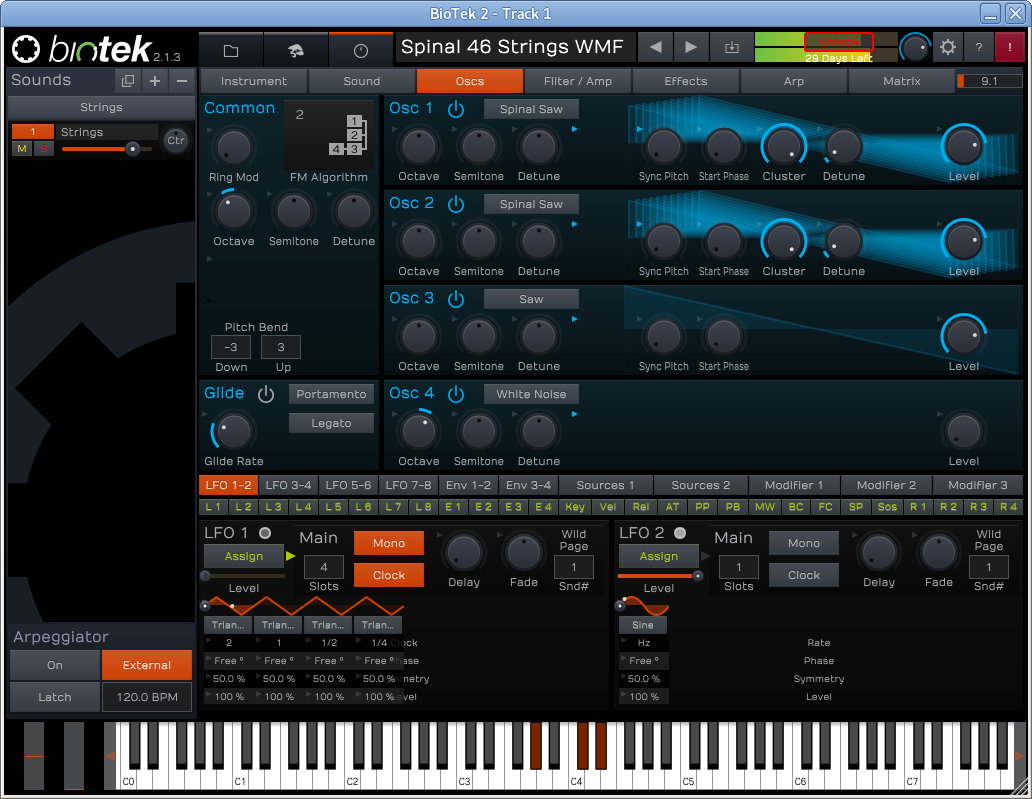
Task: Open the Env 1-2 modulation tab
Action: (x=468, y=485)
